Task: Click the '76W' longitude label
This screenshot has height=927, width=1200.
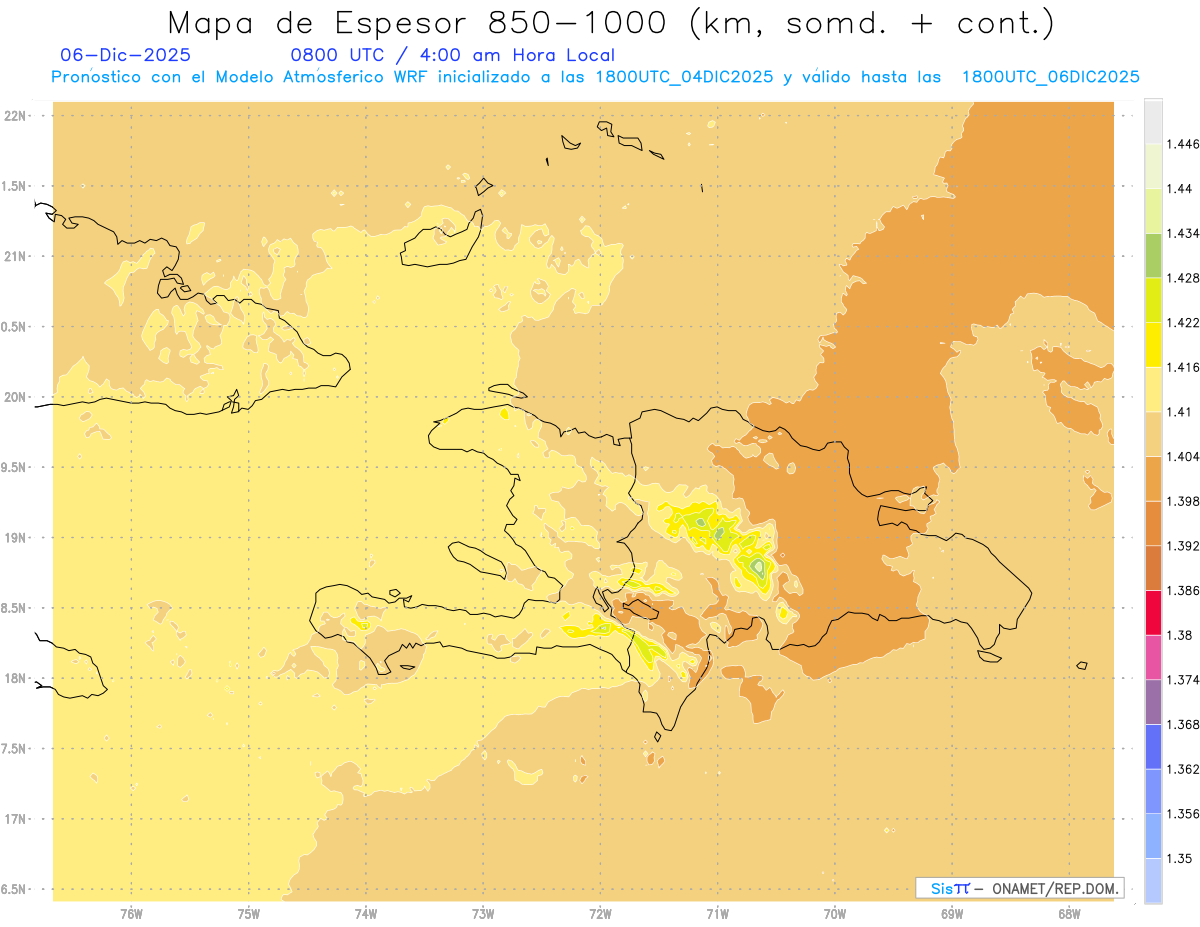Action: click(131, 913)
